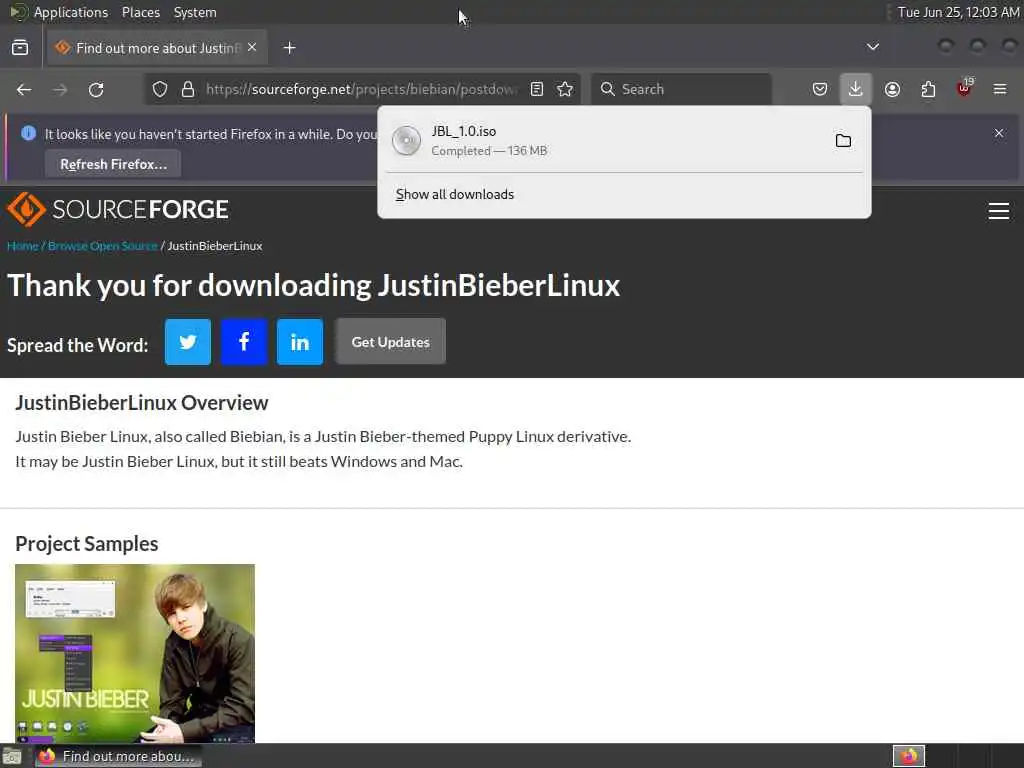The width and height of the screenshot is (1024, 768).
Task: Click the JustinBieberLinux Overview heading
Action: point(142,403)
